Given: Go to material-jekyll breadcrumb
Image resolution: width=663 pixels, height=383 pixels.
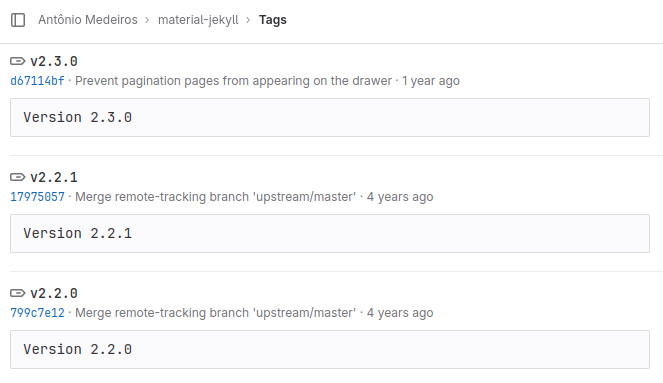Looking at the screenshot, I should (198, 20).
